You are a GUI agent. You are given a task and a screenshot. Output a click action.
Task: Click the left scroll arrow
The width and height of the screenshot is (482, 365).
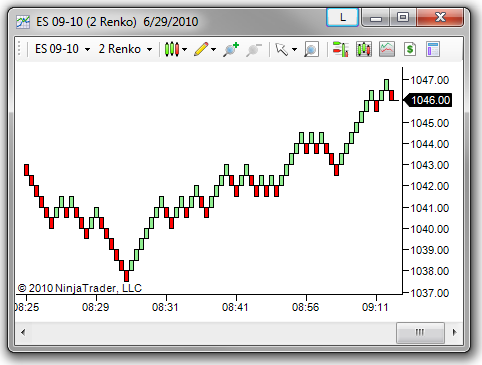(x=23, y=332)
